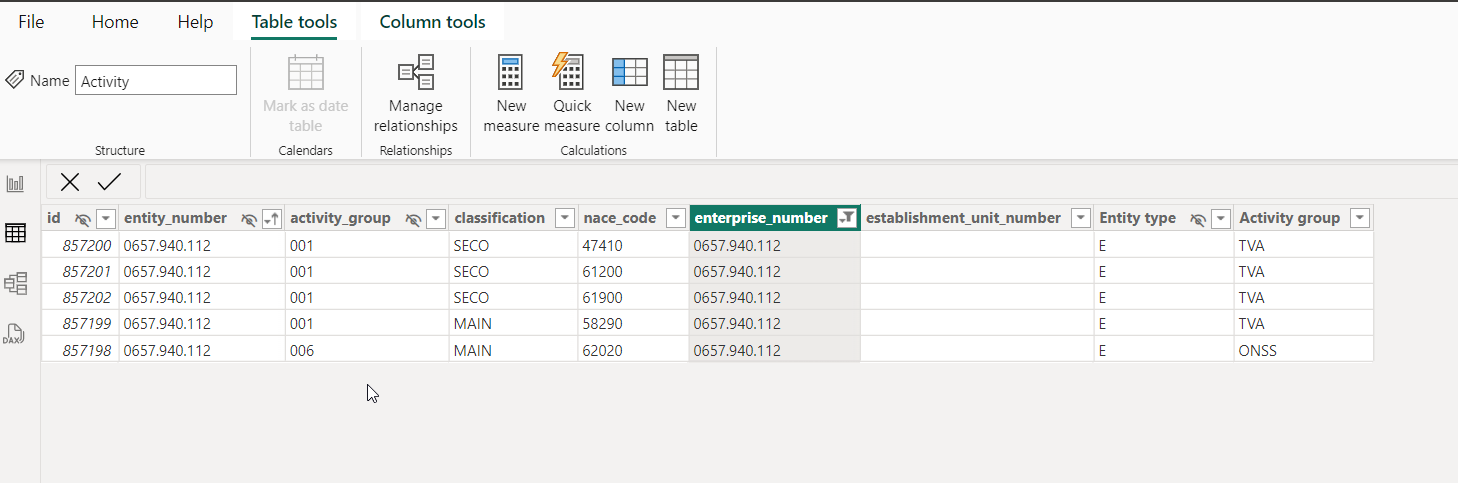Image resolution: width=1458 pixels, height=483 pixels.
Task: Click activity_group cell 006
Action: coord(367,350)
